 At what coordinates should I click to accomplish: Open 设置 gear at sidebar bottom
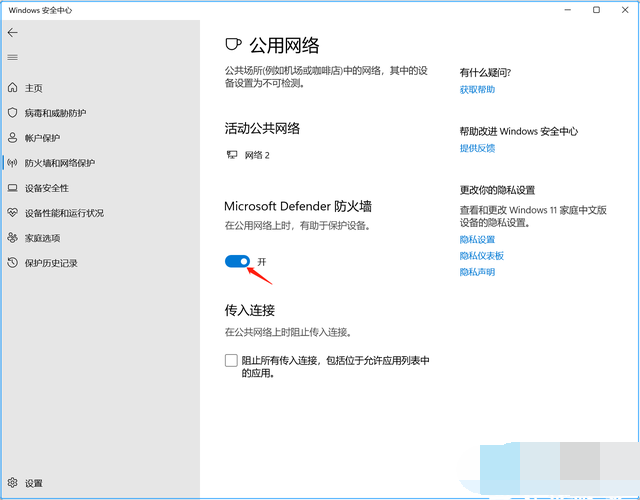click(x=13, y=482)
